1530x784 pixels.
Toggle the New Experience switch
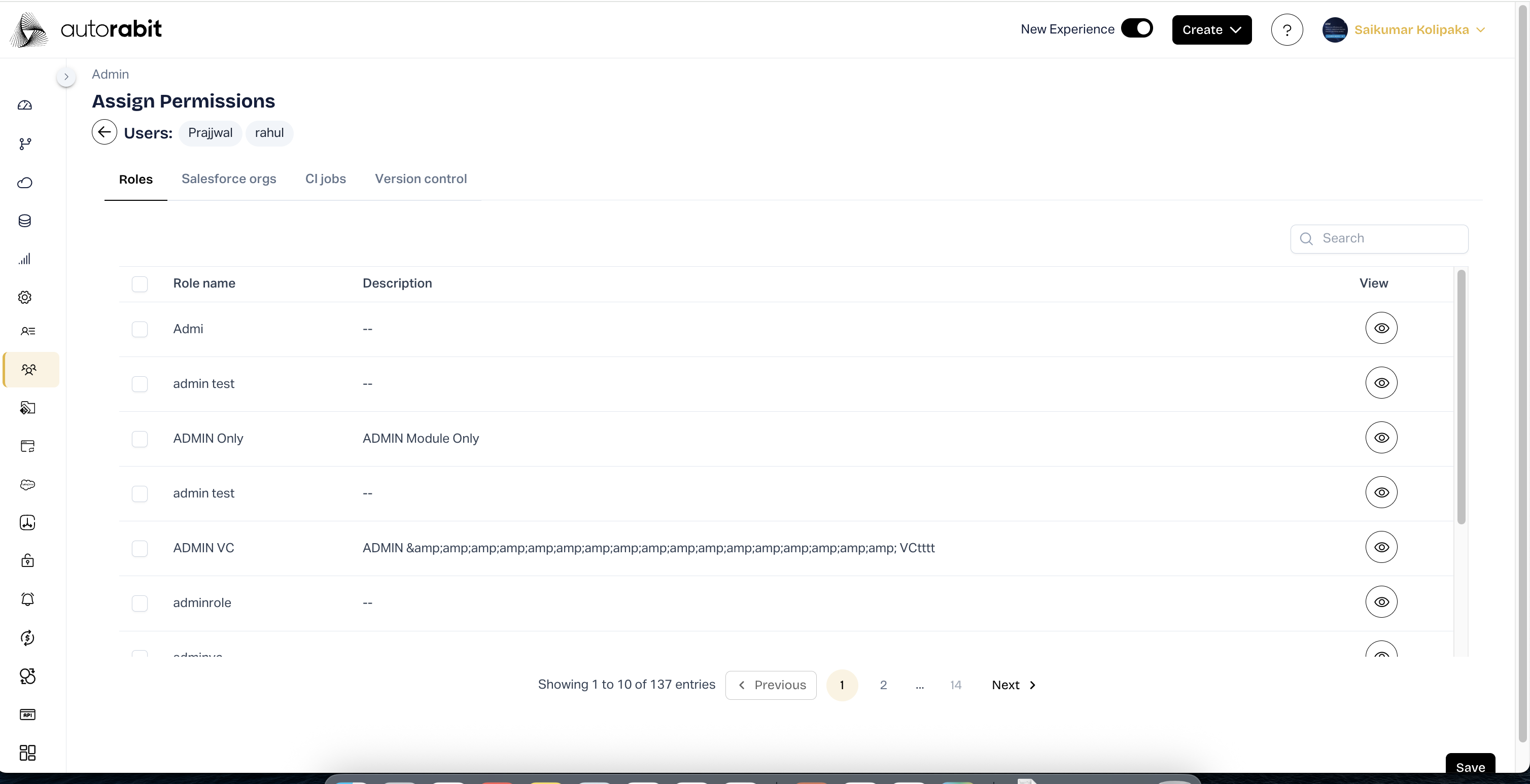click(x=1137, y=28)
